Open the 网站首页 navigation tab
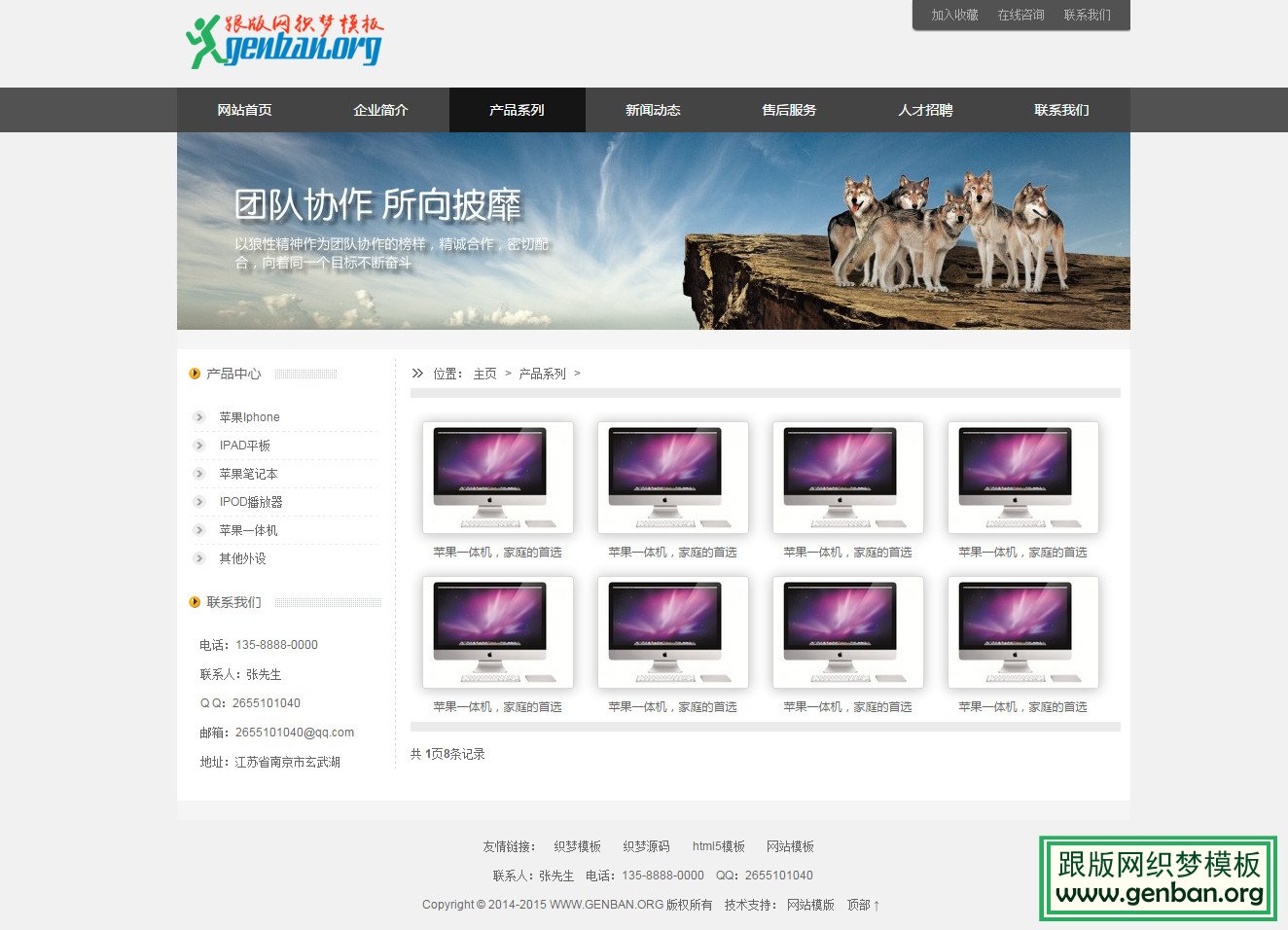This screenshot has width=1288, height=930. pyautogui.click(x=244, y=110)
